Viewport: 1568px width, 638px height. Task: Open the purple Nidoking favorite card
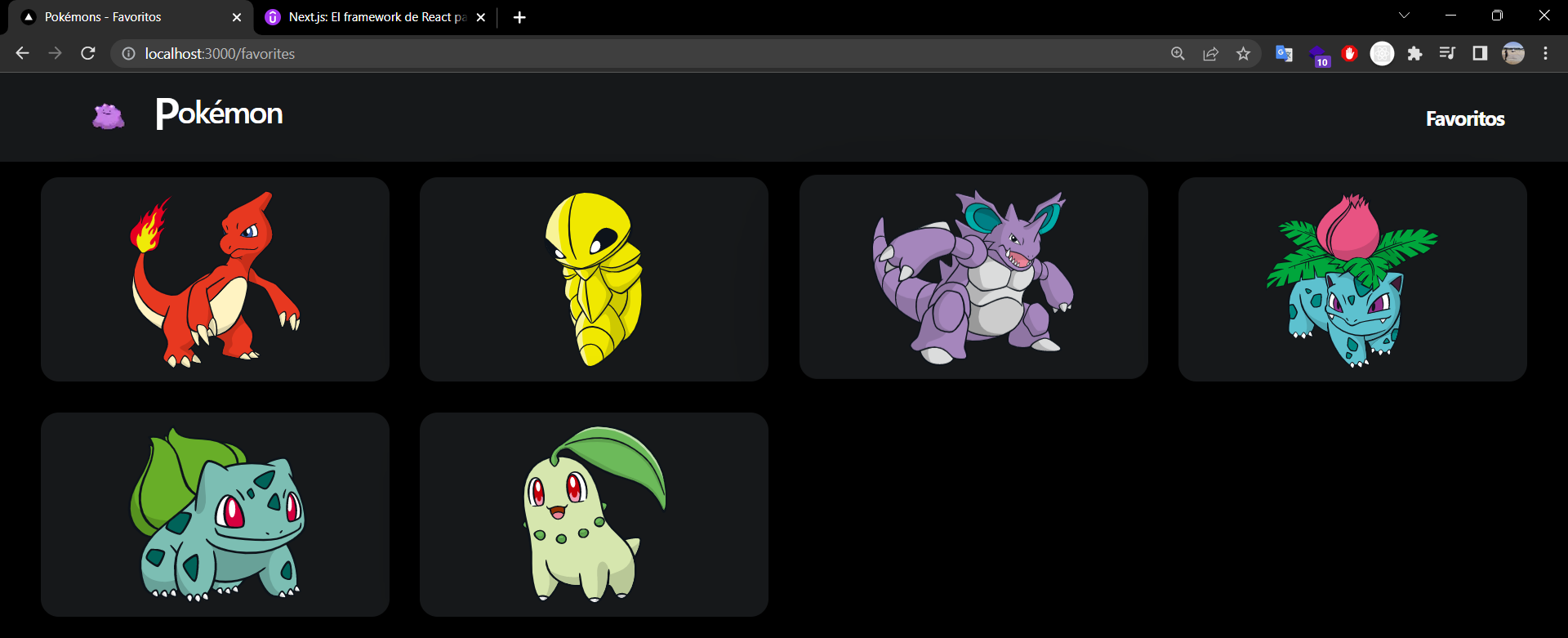[973, 277]
